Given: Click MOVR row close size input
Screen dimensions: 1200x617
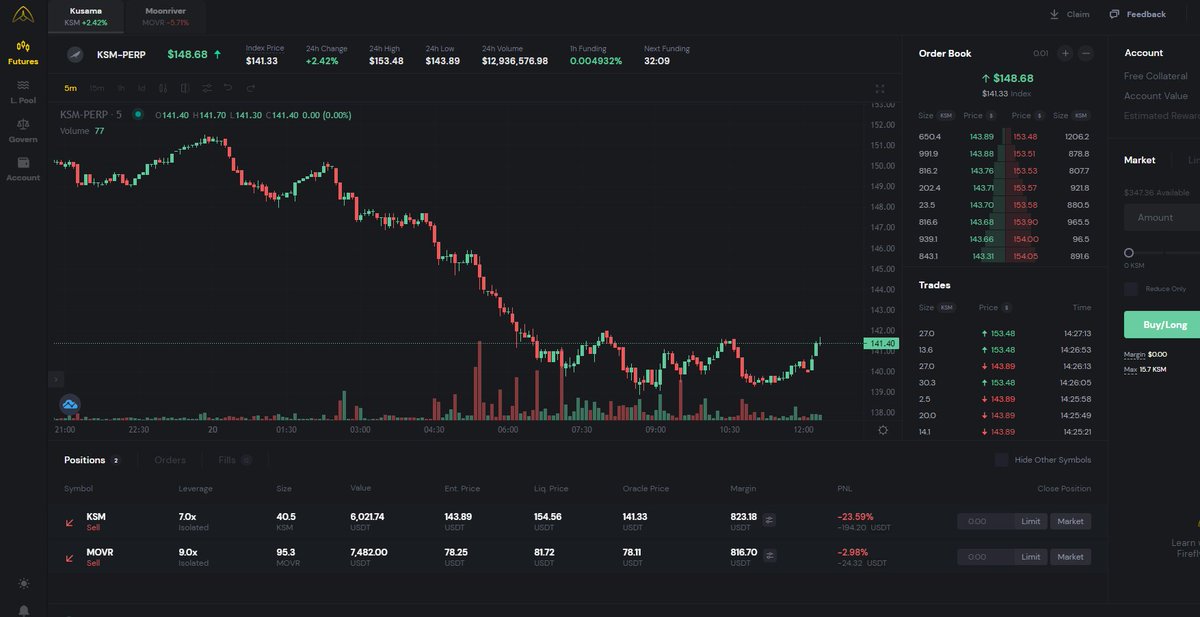Looking at the screenshot, I should coord(986,557).
